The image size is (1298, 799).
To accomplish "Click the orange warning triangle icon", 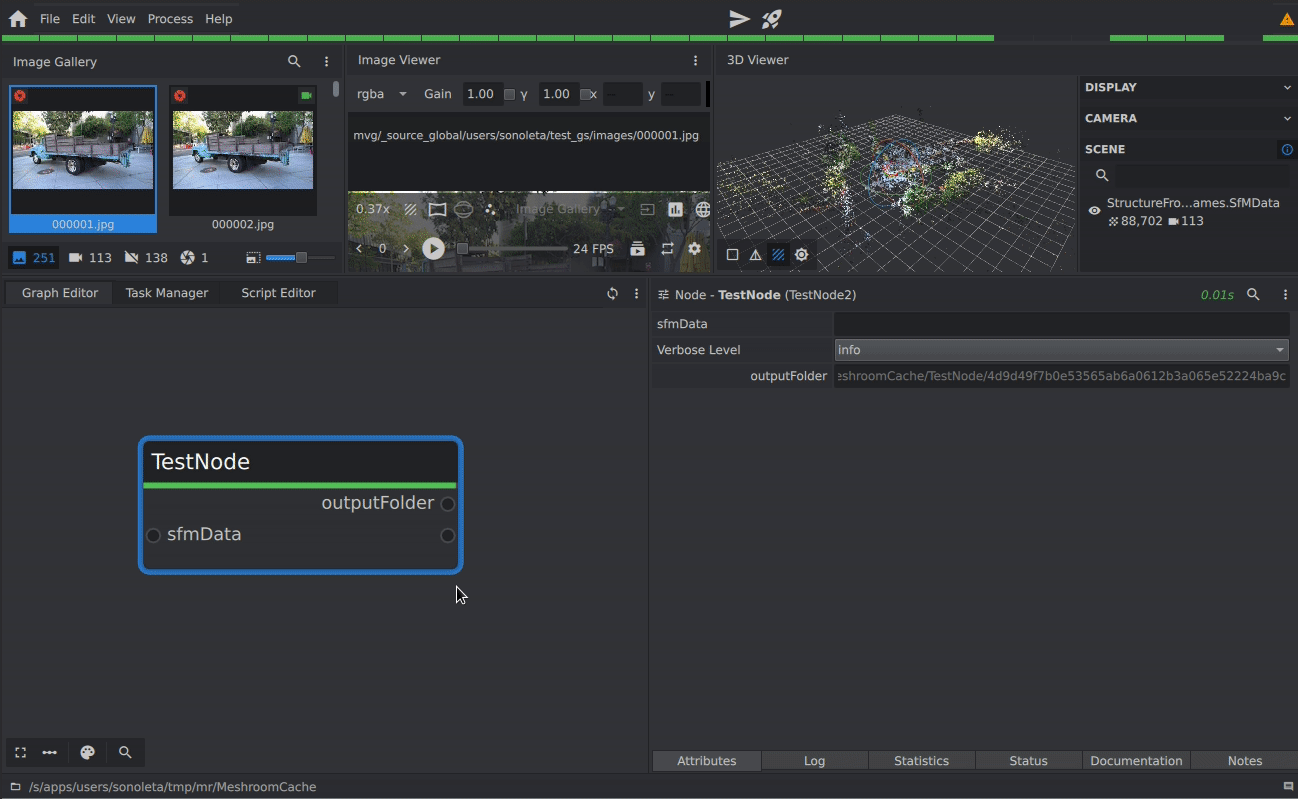I will pyautogui.click(x=1286, y=19).
